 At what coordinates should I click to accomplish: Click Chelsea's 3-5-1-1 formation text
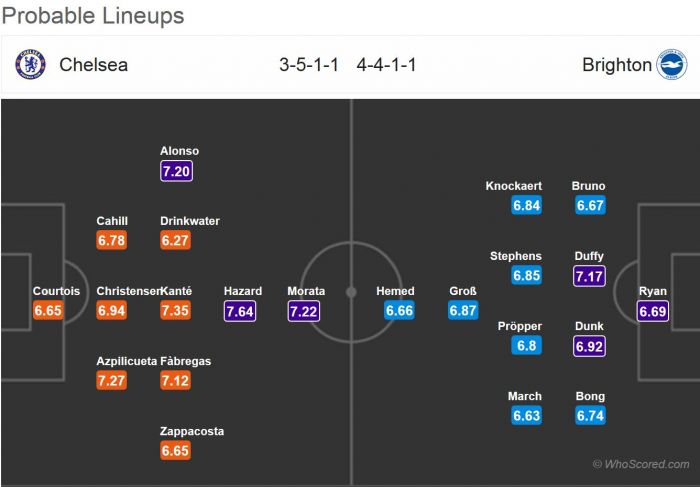click(309, 65)
